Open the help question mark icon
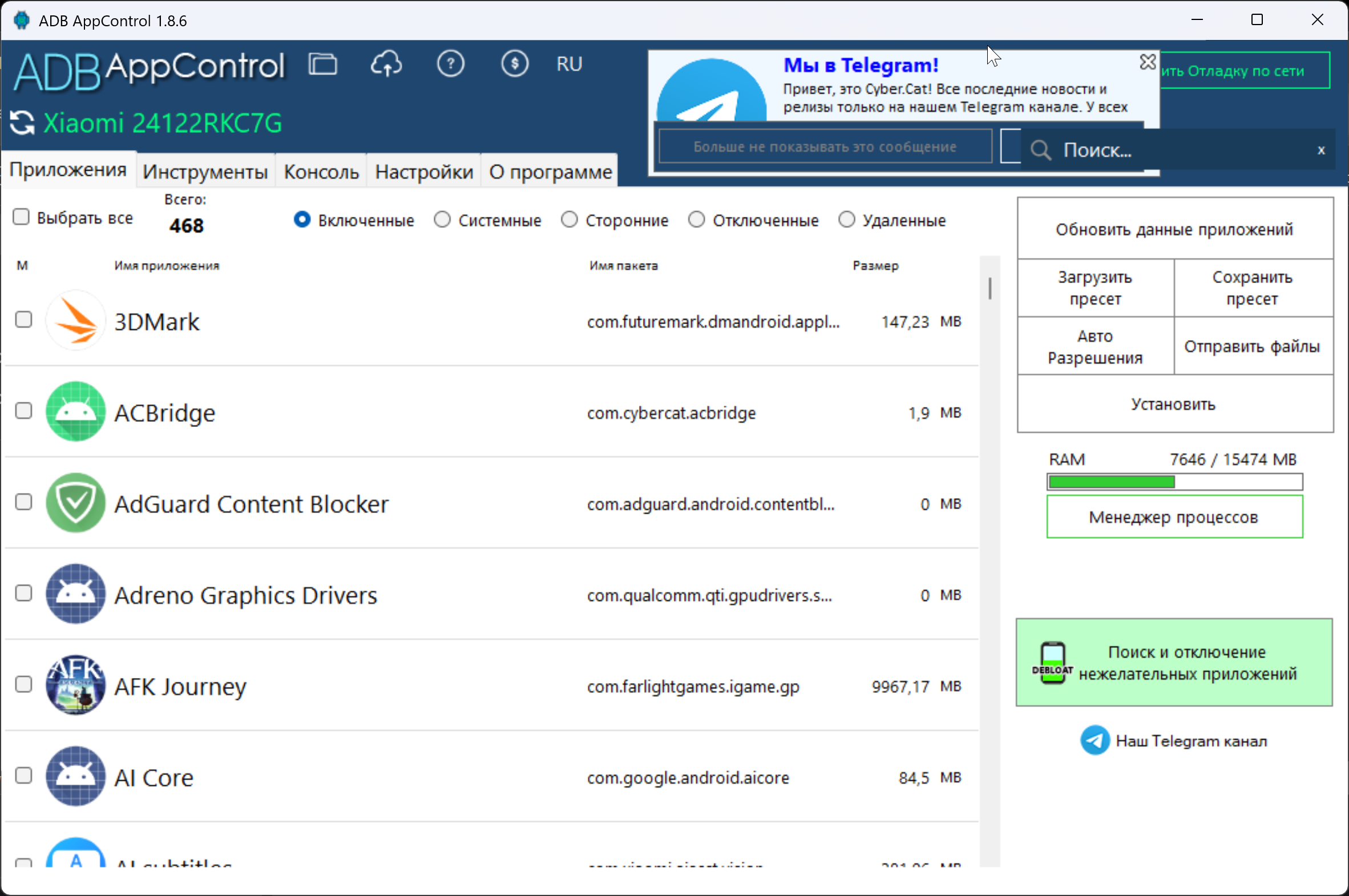This screenshot has height=896, width=1349. click(450, 63)
